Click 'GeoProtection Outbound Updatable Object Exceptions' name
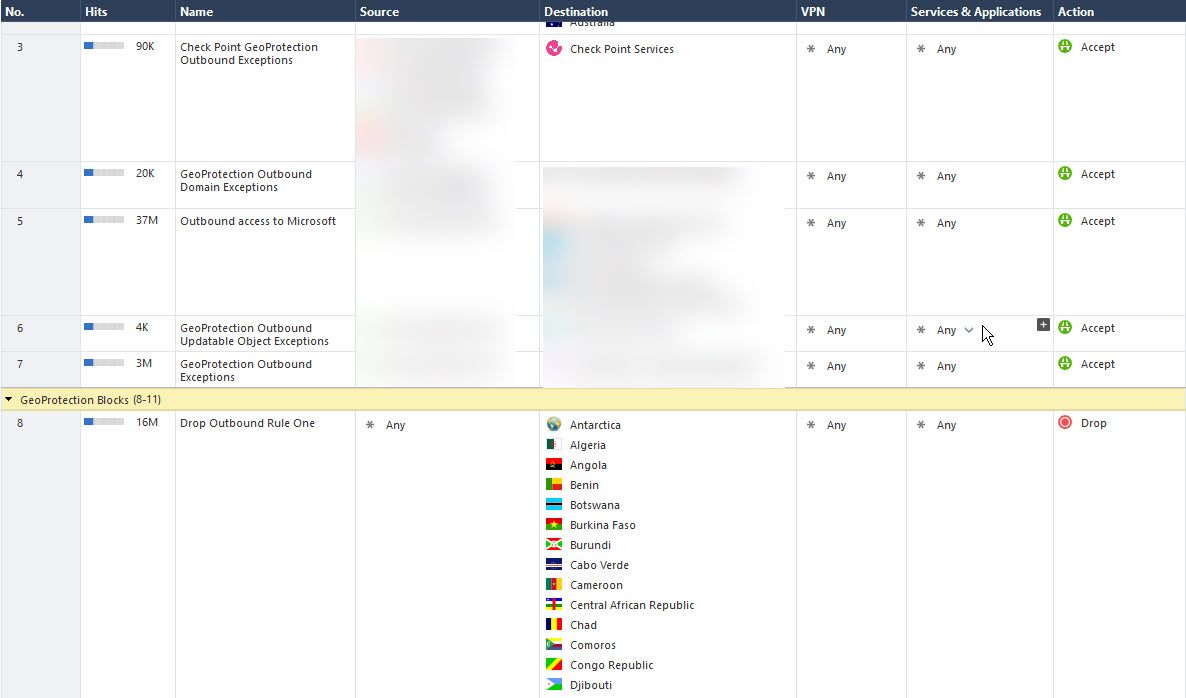Image resolution: width=1186 pixels, height=698 pixels. [254, 334]
